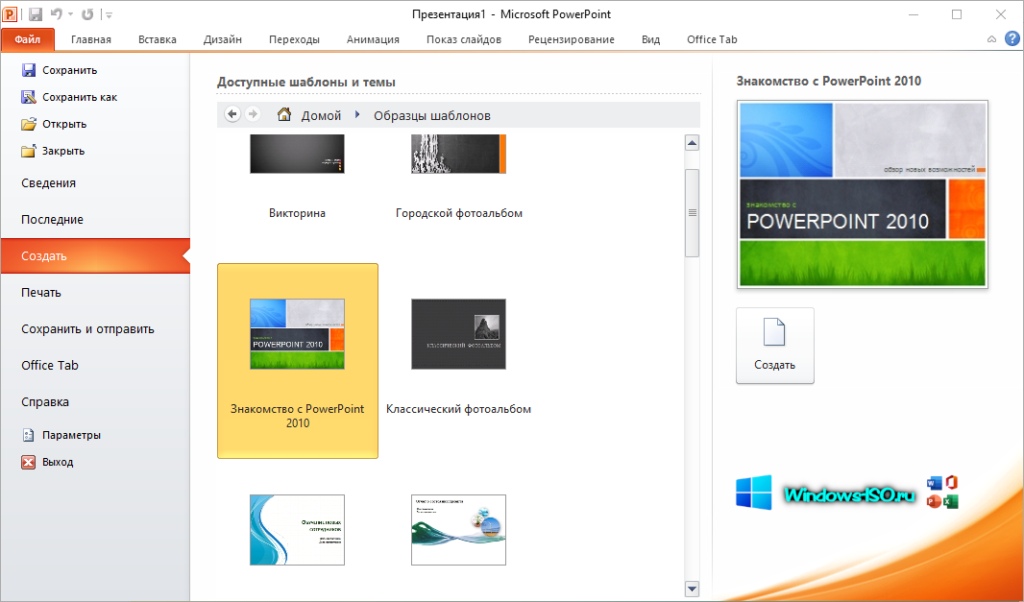Click the Параметры options icon
Viewport: 1024px width, 602px height.
(28, 435)
